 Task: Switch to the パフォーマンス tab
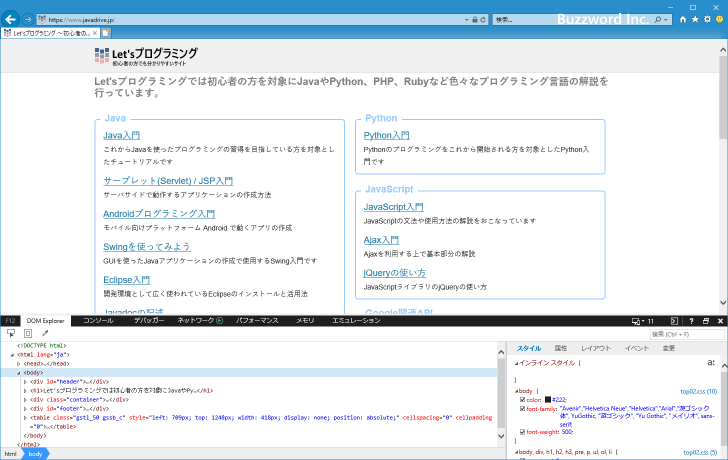257,321
